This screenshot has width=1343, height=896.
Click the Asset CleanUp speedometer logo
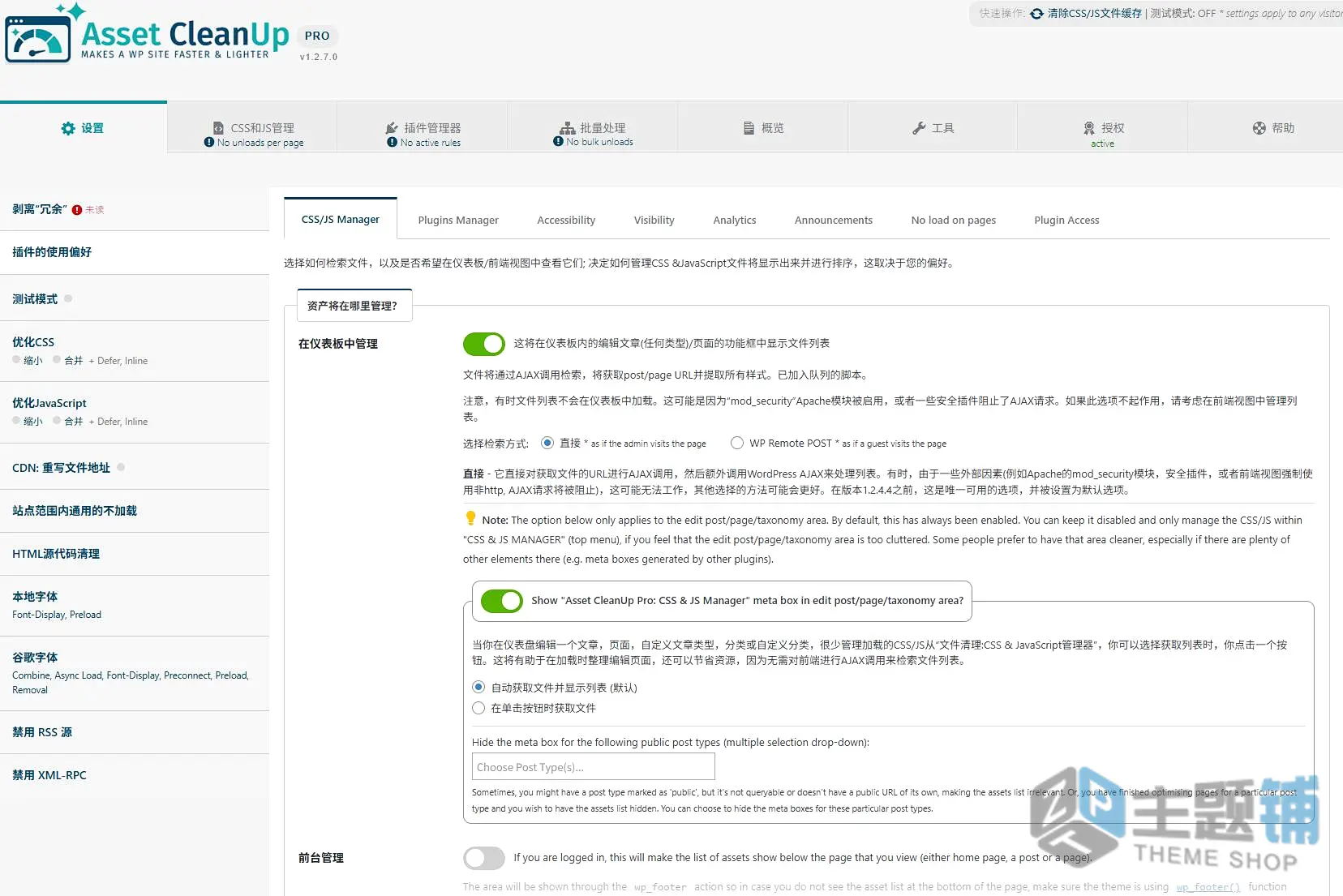point(38,40)
